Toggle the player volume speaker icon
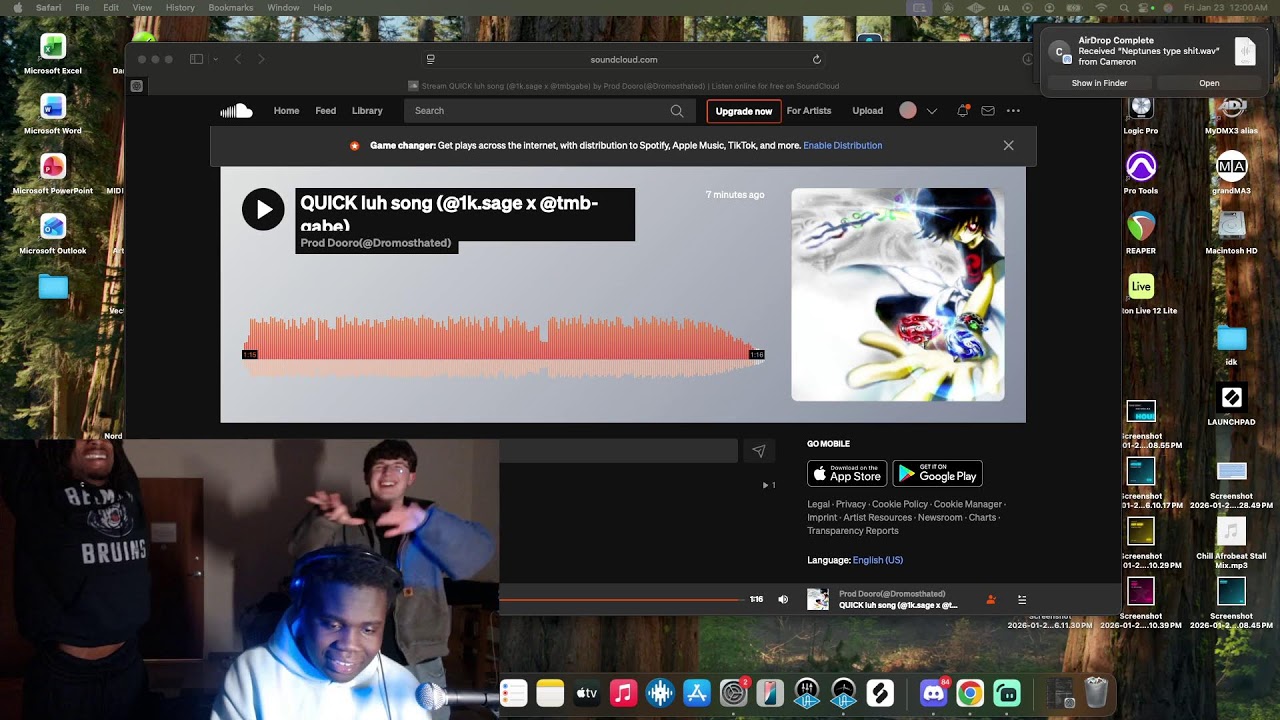The width and height of the screenshot is (1280, 720). 783,599
